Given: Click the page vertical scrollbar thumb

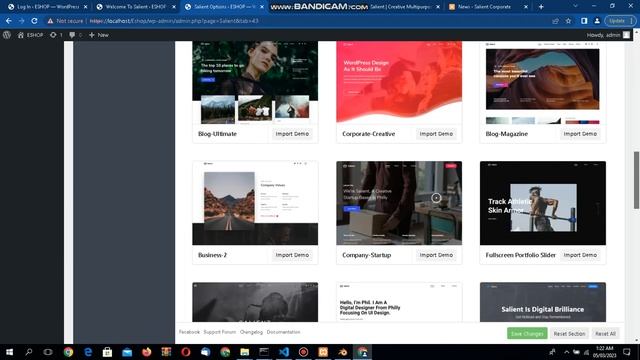Looking at the screenshot, I should point(636,180).
